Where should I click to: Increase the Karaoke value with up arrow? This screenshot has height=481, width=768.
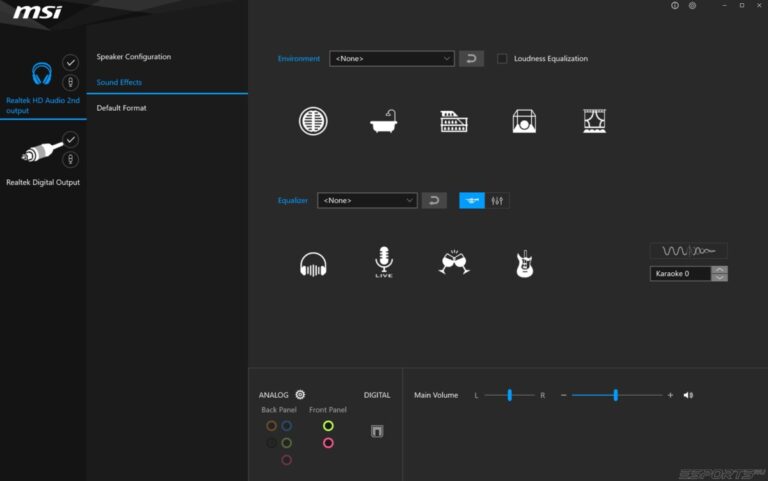click(720, 269)
